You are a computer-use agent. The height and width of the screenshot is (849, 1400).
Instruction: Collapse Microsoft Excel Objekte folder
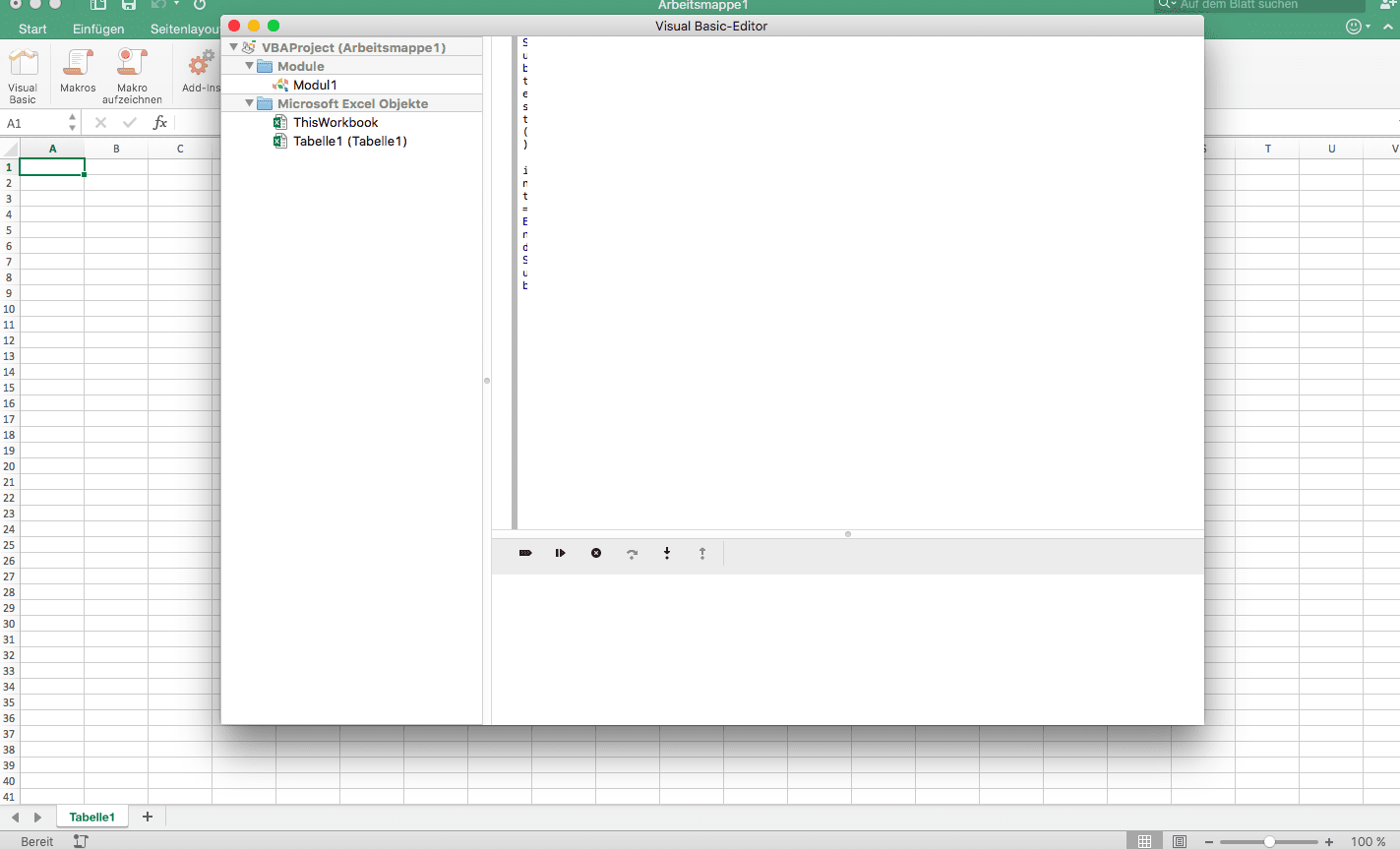(249, 103)
